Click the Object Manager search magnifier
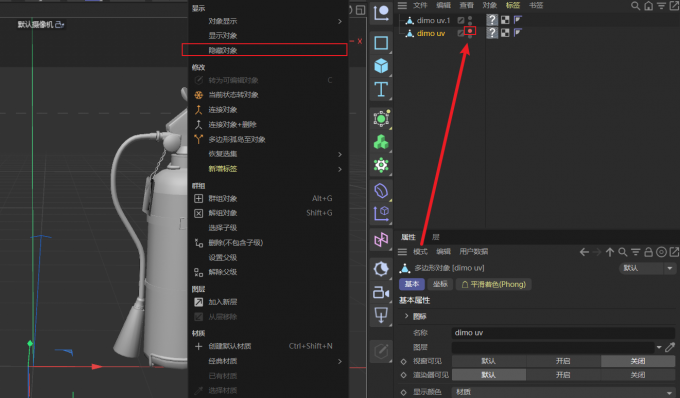Viewport: 680px width, 398px height. 635,6
